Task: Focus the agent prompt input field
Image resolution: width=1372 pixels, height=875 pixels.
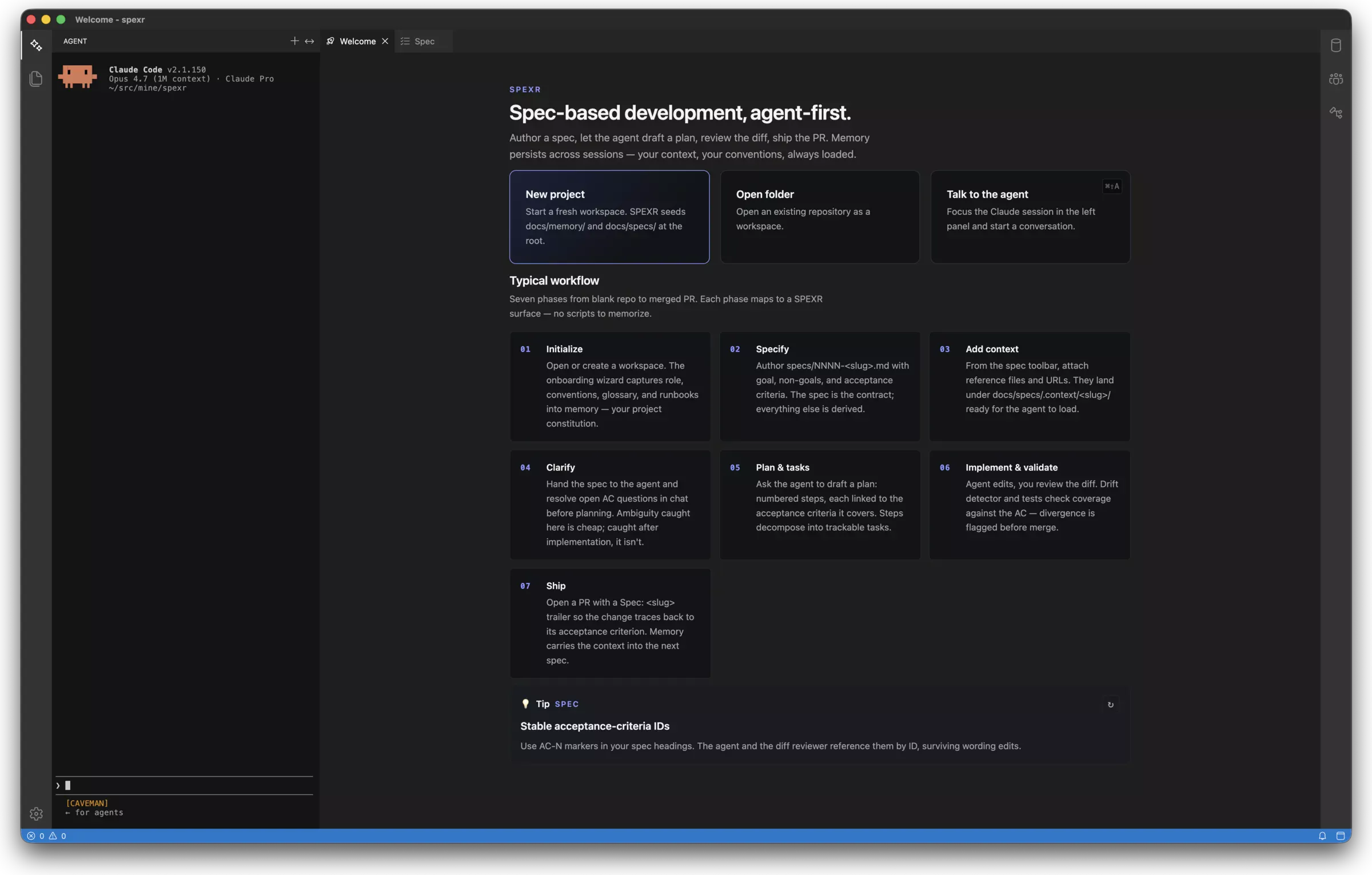Action: (x=184, y=785)
